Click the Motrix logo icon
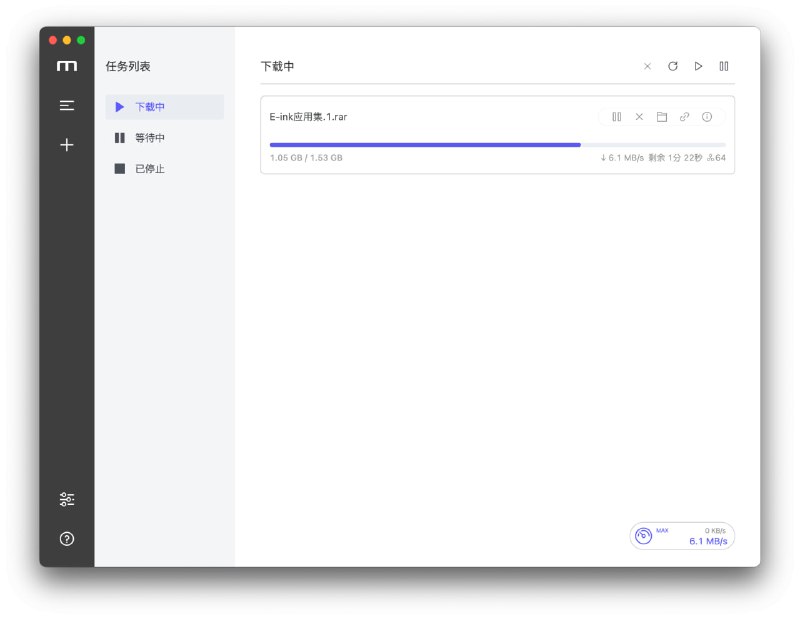Viewport: 800px width, 619px height. pyautogui.click(x=67, y=66)
